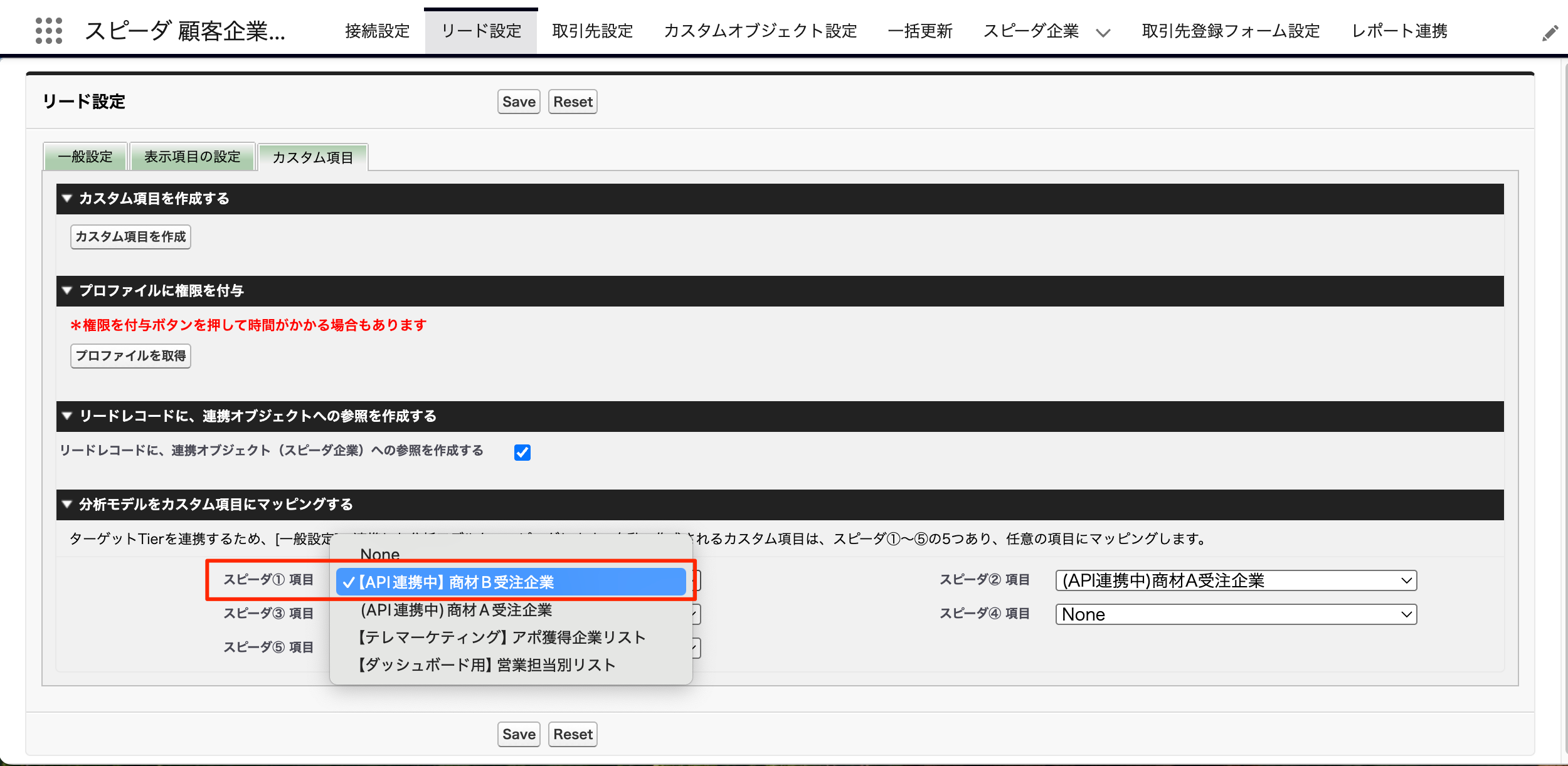This screenshot has height=766, width=1568.
Task: Uncheck the スピーダ企業への参照を作成する checkbox
Action: [522, 452]
